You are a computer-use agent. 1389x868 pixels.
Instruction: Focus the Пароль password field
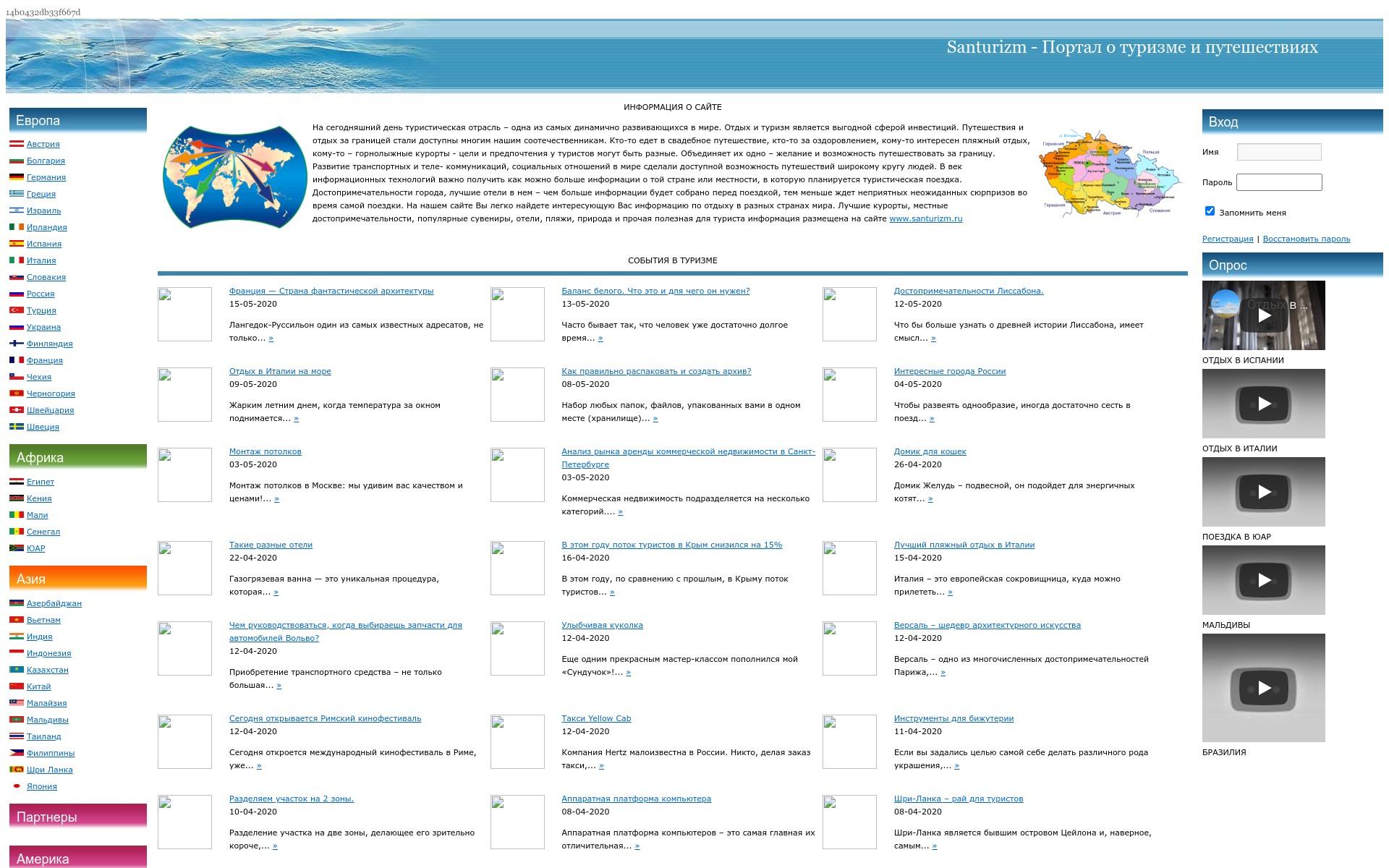coord(1279,182)
